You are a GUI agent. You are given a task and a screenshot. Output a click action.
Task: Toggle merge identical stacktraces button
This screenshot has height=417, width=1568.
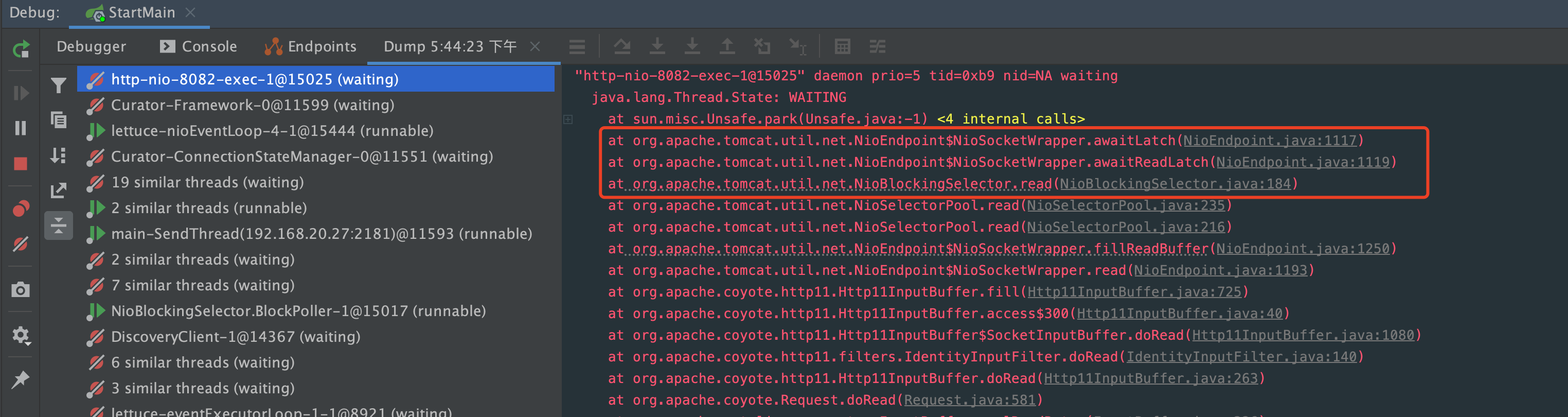click(59, 226)
